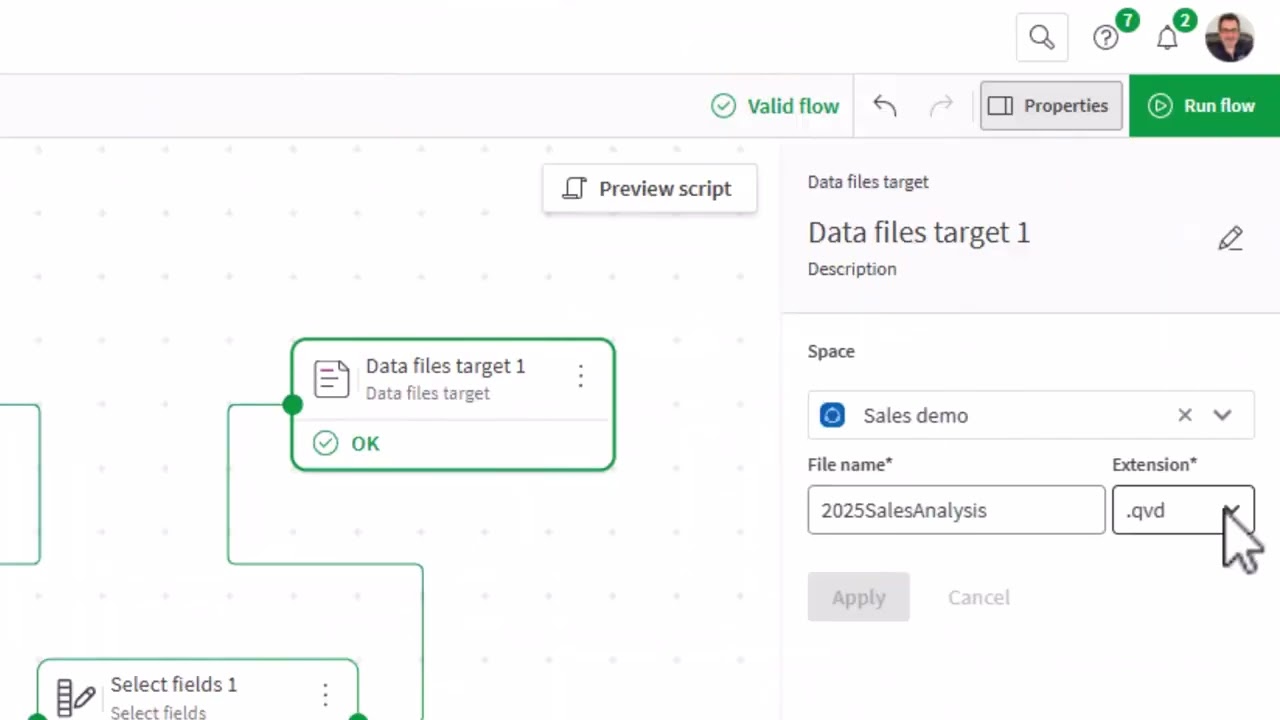Clear the Sales demo space selection
Image resolution: width=1280 pixels, height=720 pixels.
pyautogui.click(x=1185, y=415)
